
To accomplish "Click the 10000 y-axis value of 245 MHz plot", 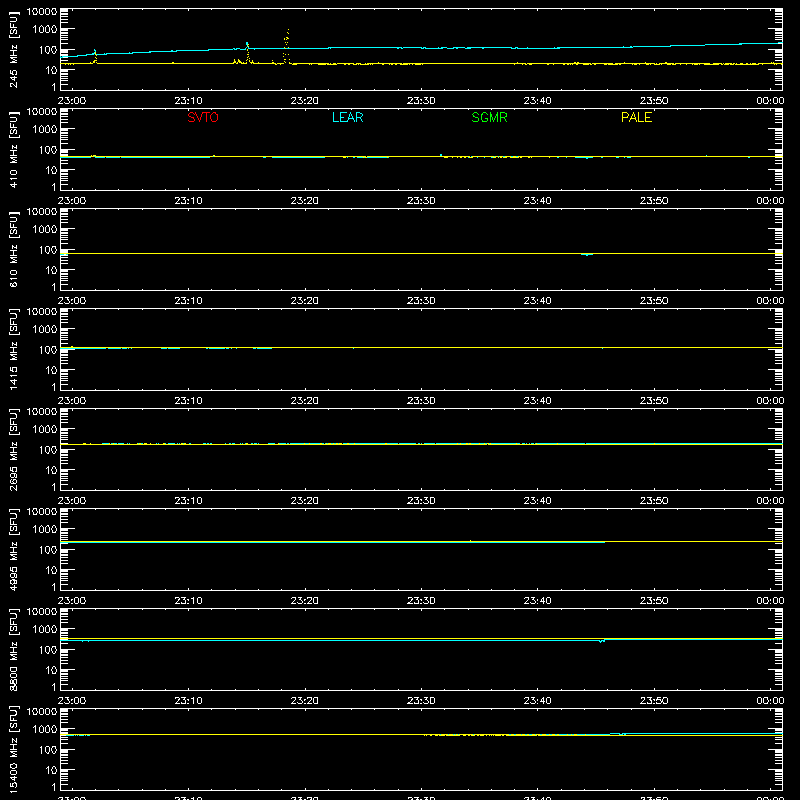I will 42,12.
